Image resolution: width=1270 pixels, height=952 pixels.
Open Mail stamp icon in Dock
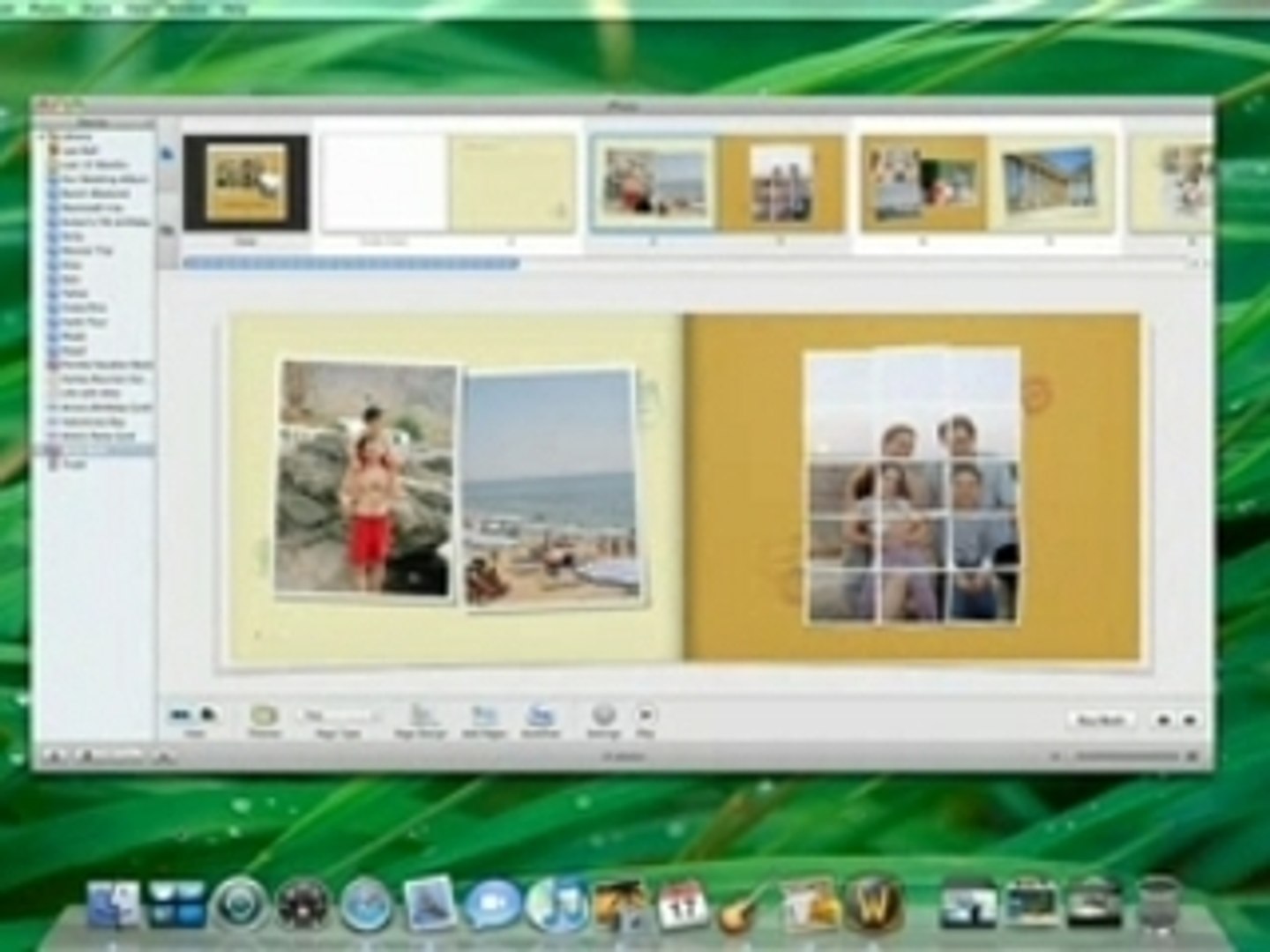tap(430, 904)
